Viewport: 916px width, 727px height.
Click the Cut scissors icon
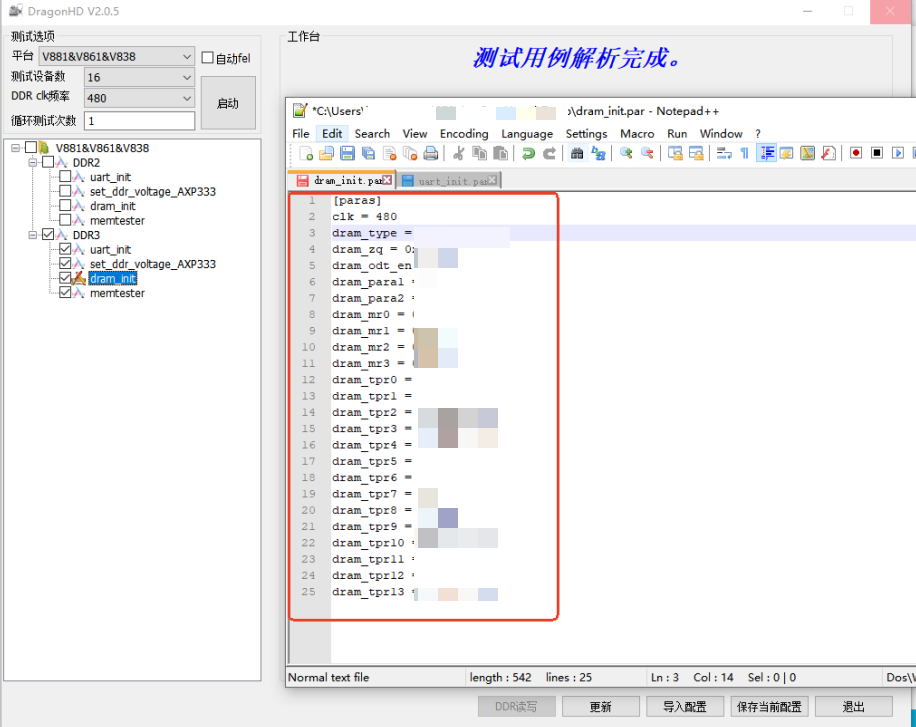point(459,153)
